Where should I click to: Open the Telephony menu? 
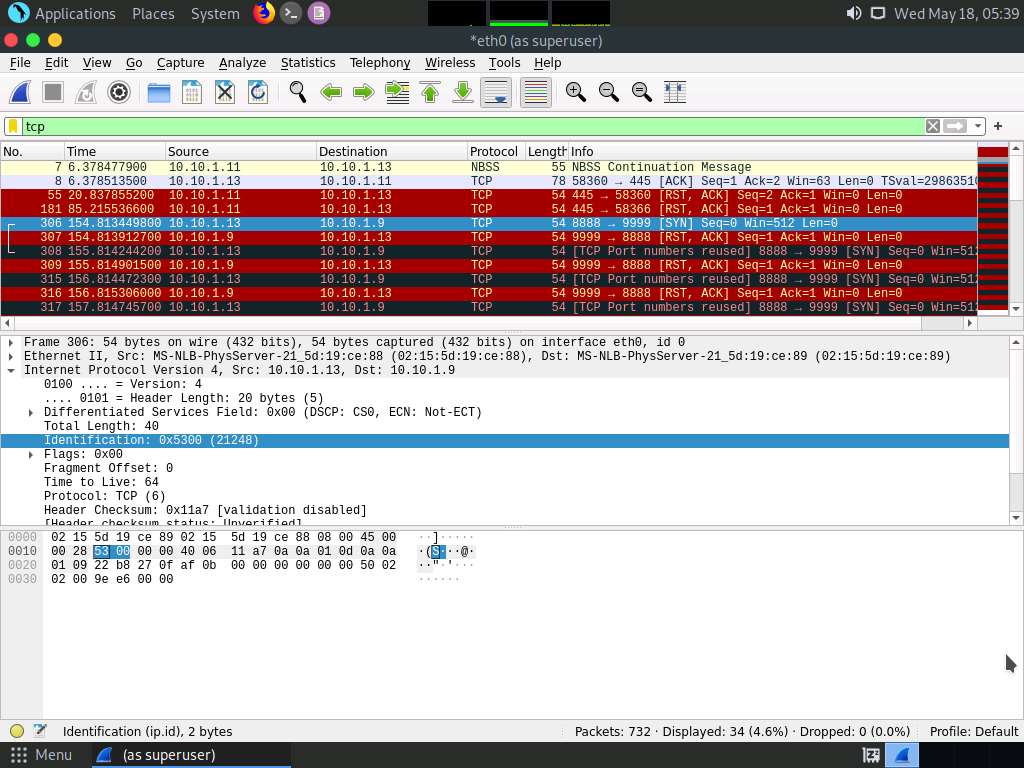coord(379,62)
